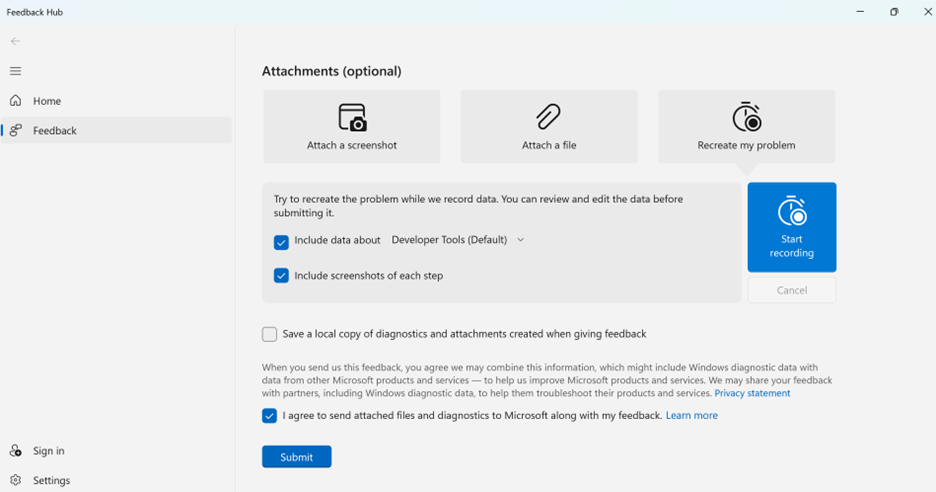Uncheck the agree to send attached files checkbox

click(x=269, y=416)
